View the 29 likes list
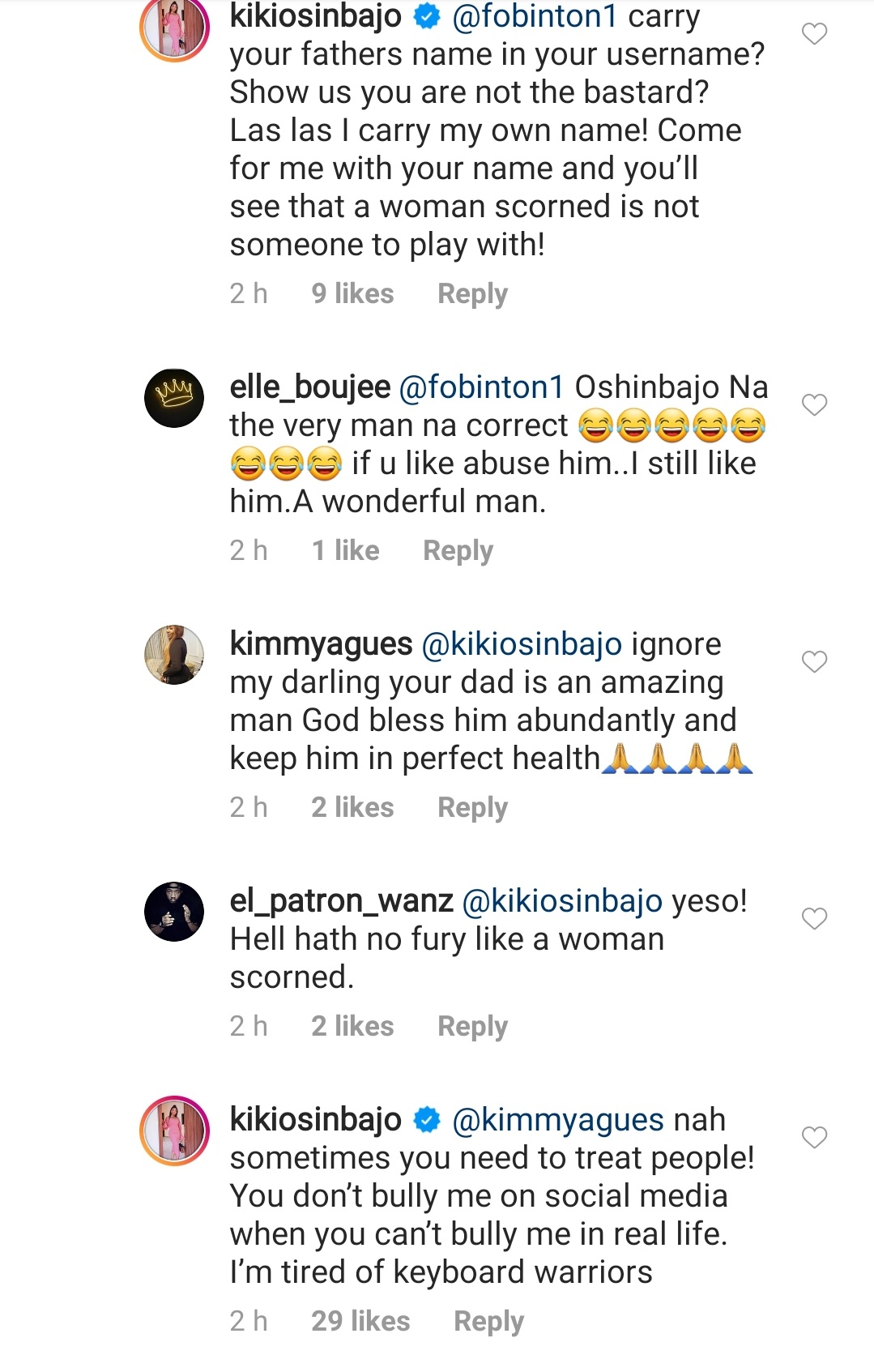Screen dimensions: 874x1372 [x=360, y=1322]
